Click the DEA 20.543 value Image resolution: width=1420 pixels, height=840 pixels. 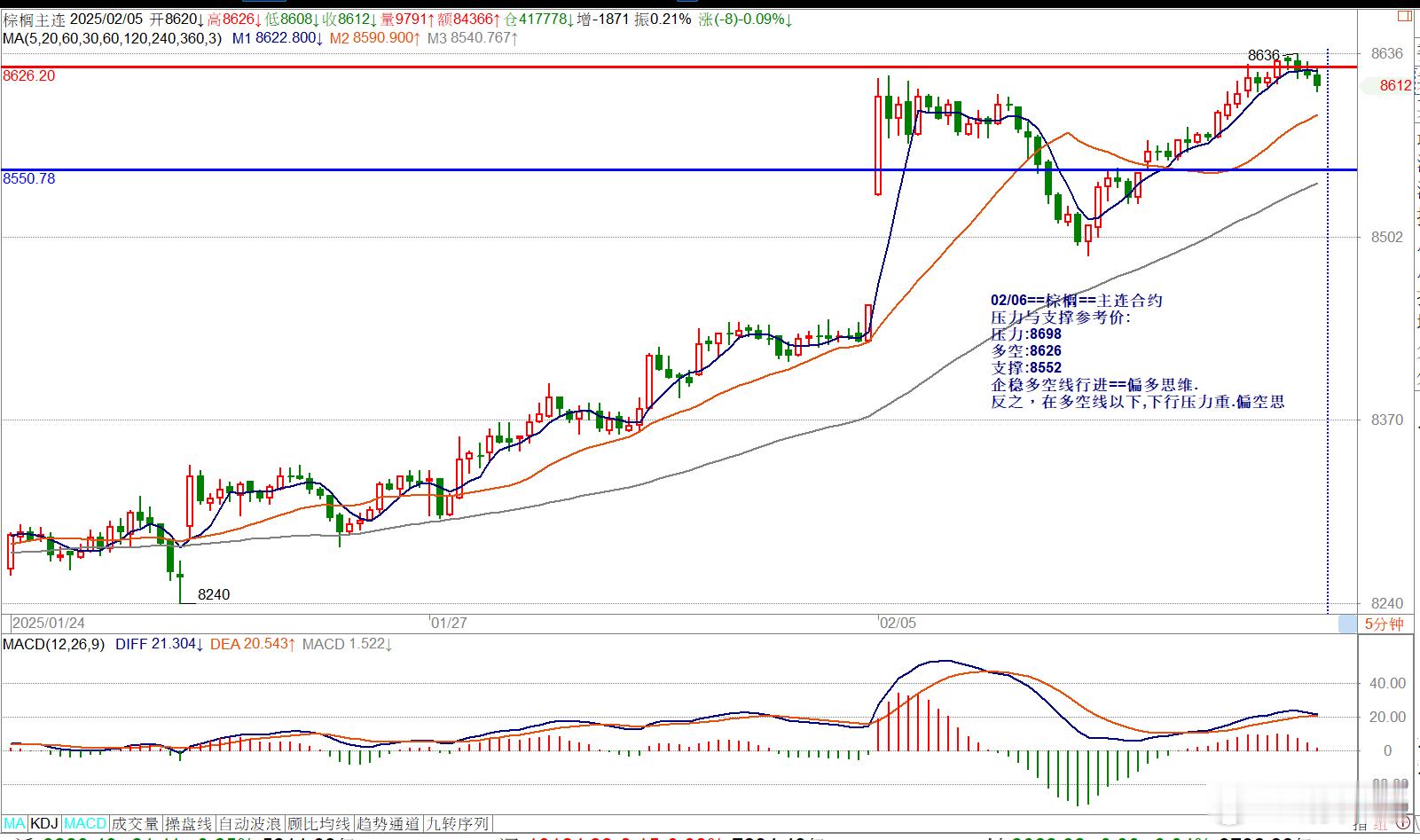pyautogui.click(x=253, y=644)
